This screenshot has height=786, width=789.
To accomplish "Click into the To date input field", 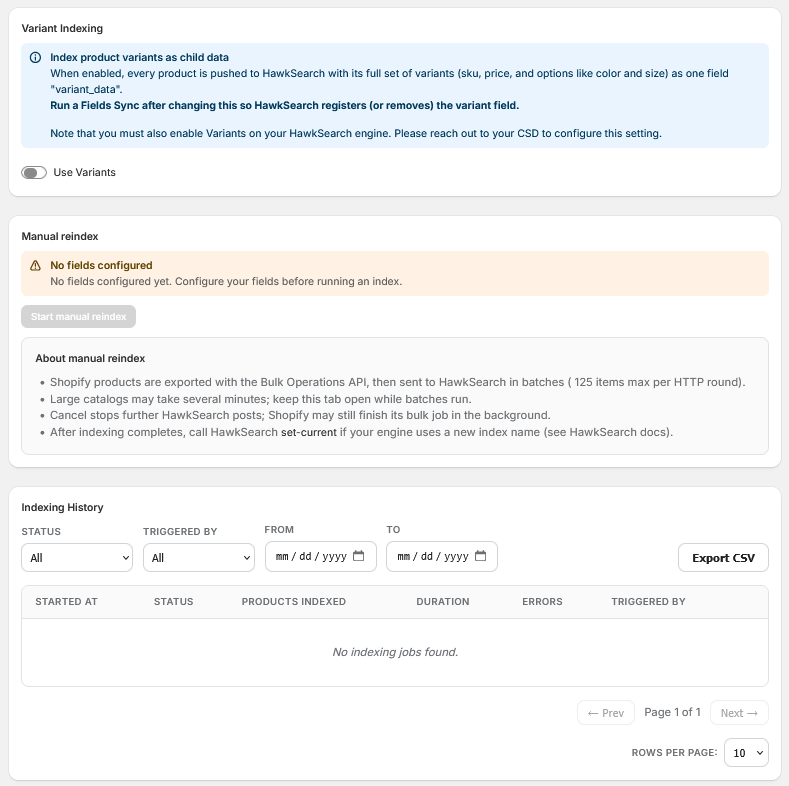I will 442,556.
